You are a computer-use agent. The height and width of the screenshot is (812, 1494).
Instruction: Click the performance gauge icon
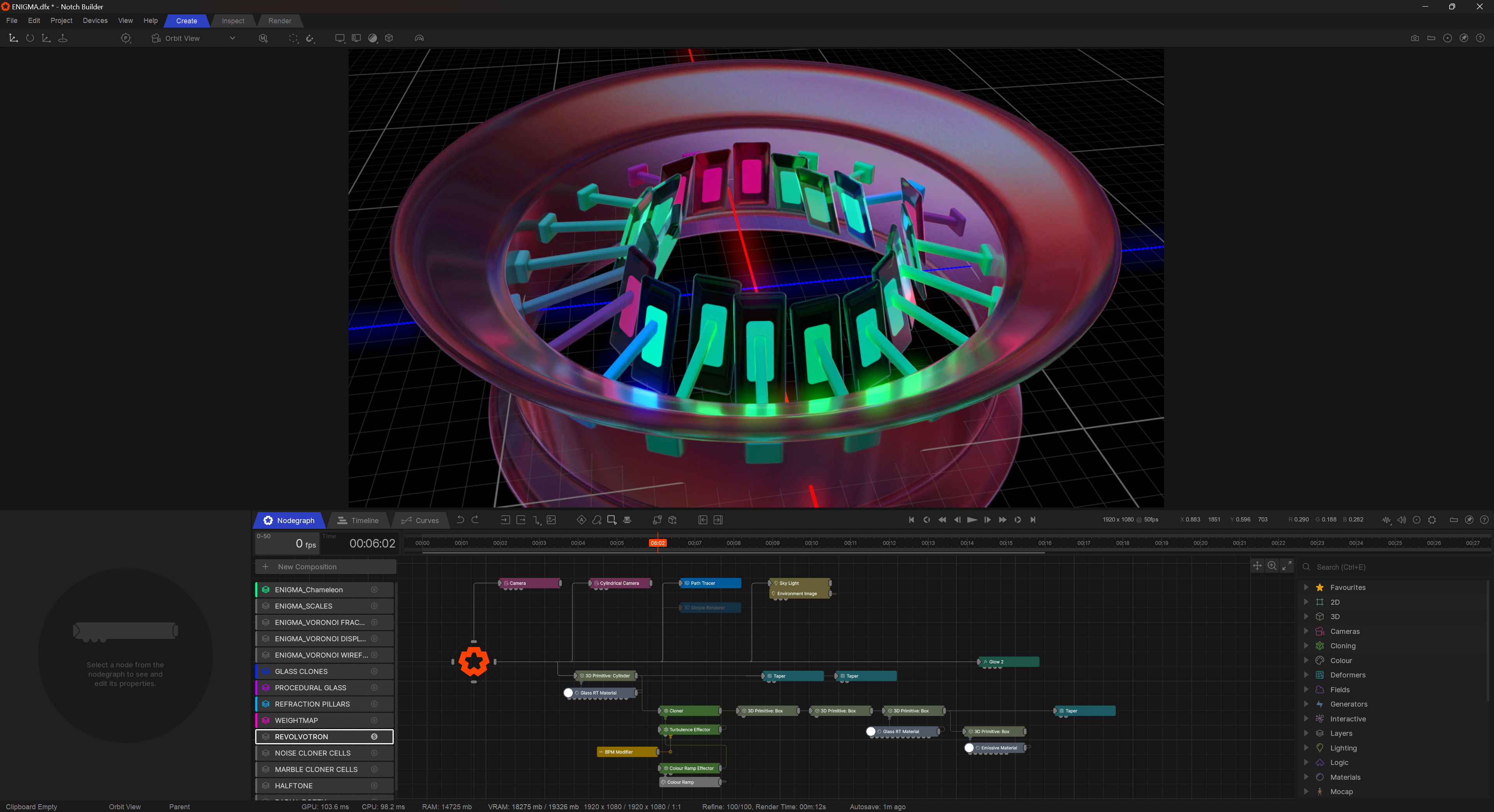(x=419, y=38)
